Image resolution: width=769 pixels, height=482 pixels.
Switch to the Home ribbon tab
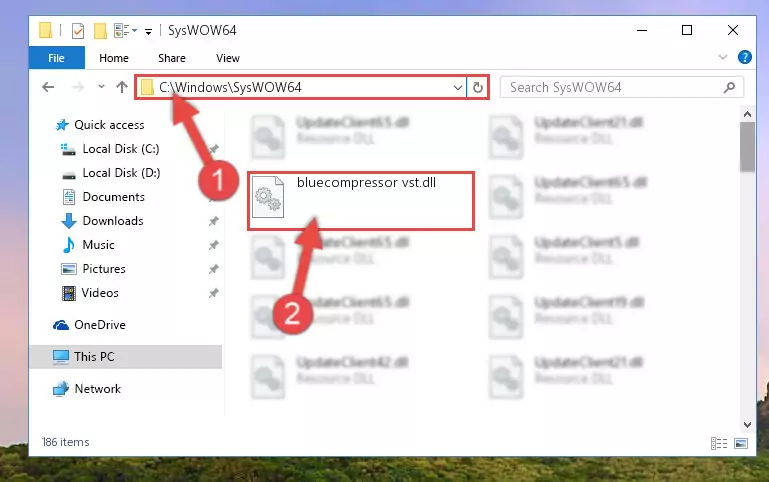[x=114, y=58]
